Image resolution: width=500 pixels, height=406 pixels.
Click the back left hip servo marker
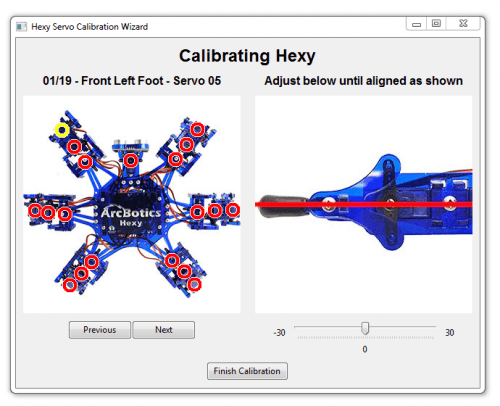coord(91,262)
